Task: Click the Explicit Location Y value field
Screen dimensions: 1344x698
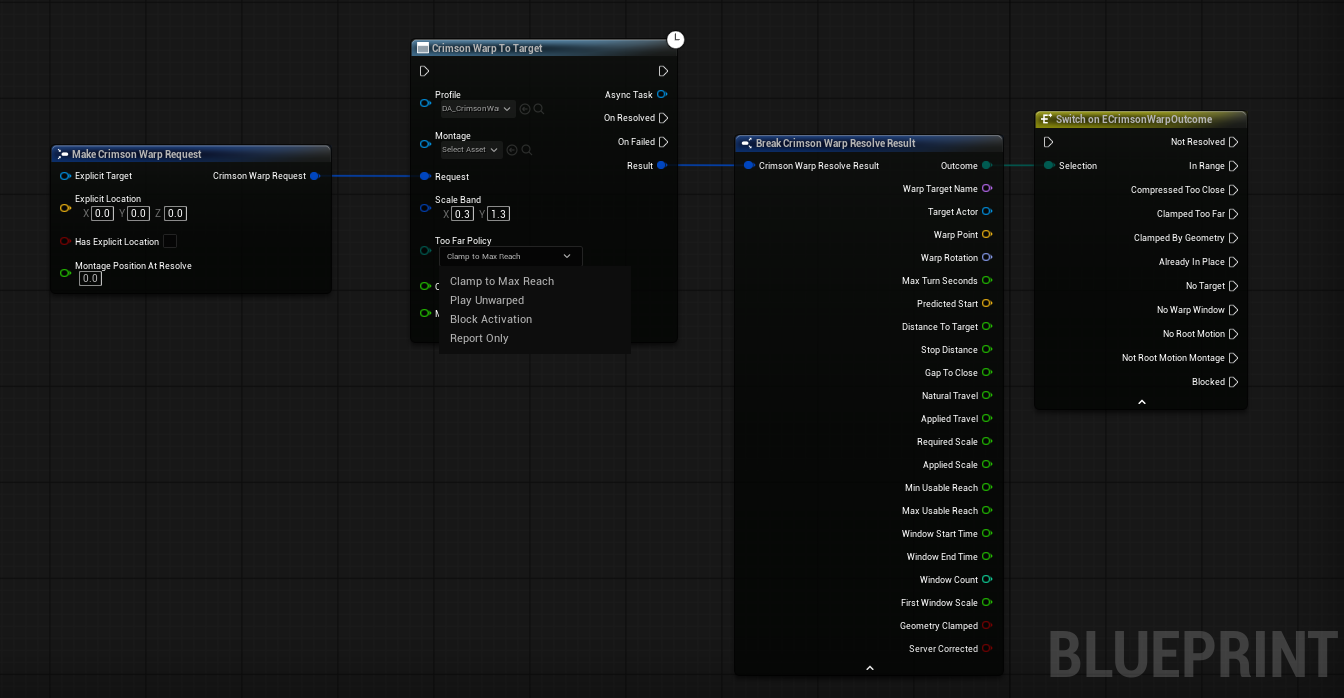Action: click(138, 213)
